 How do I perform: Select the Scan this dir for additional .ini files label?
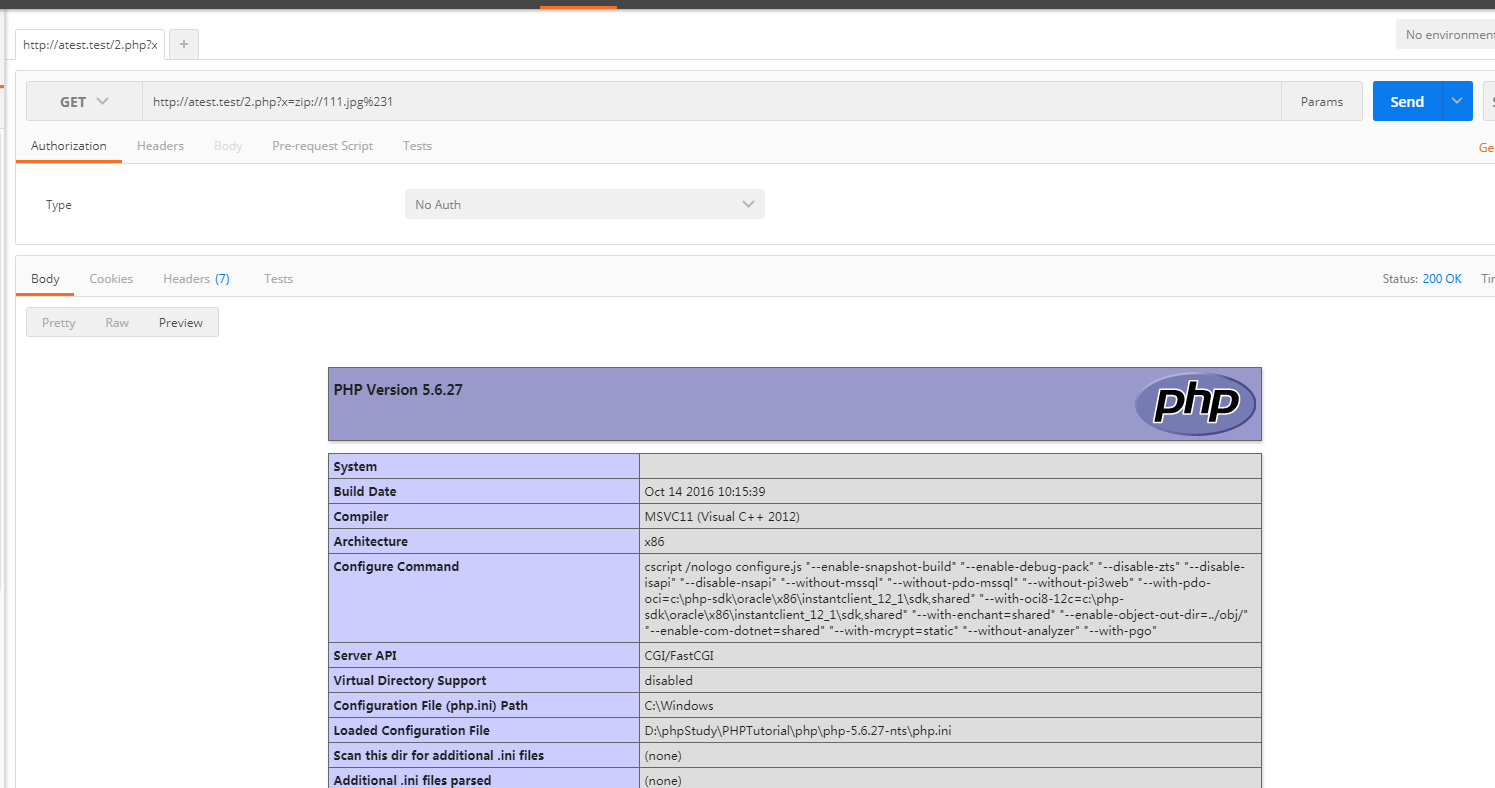[439, 756]
